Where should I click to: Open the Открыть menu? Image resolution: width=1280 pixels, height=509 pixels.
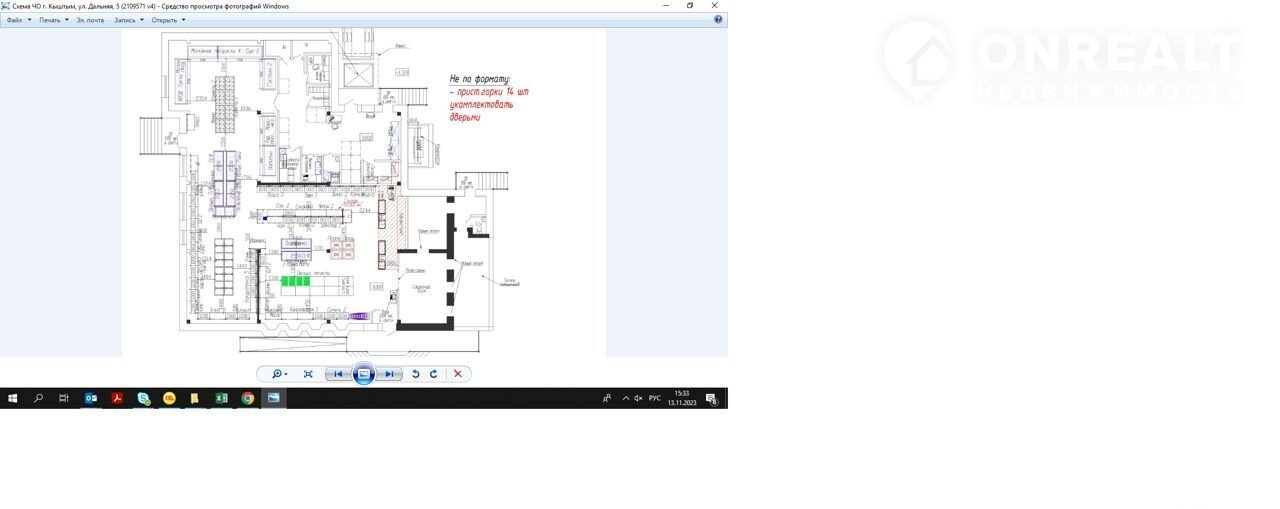click(168, 20)
